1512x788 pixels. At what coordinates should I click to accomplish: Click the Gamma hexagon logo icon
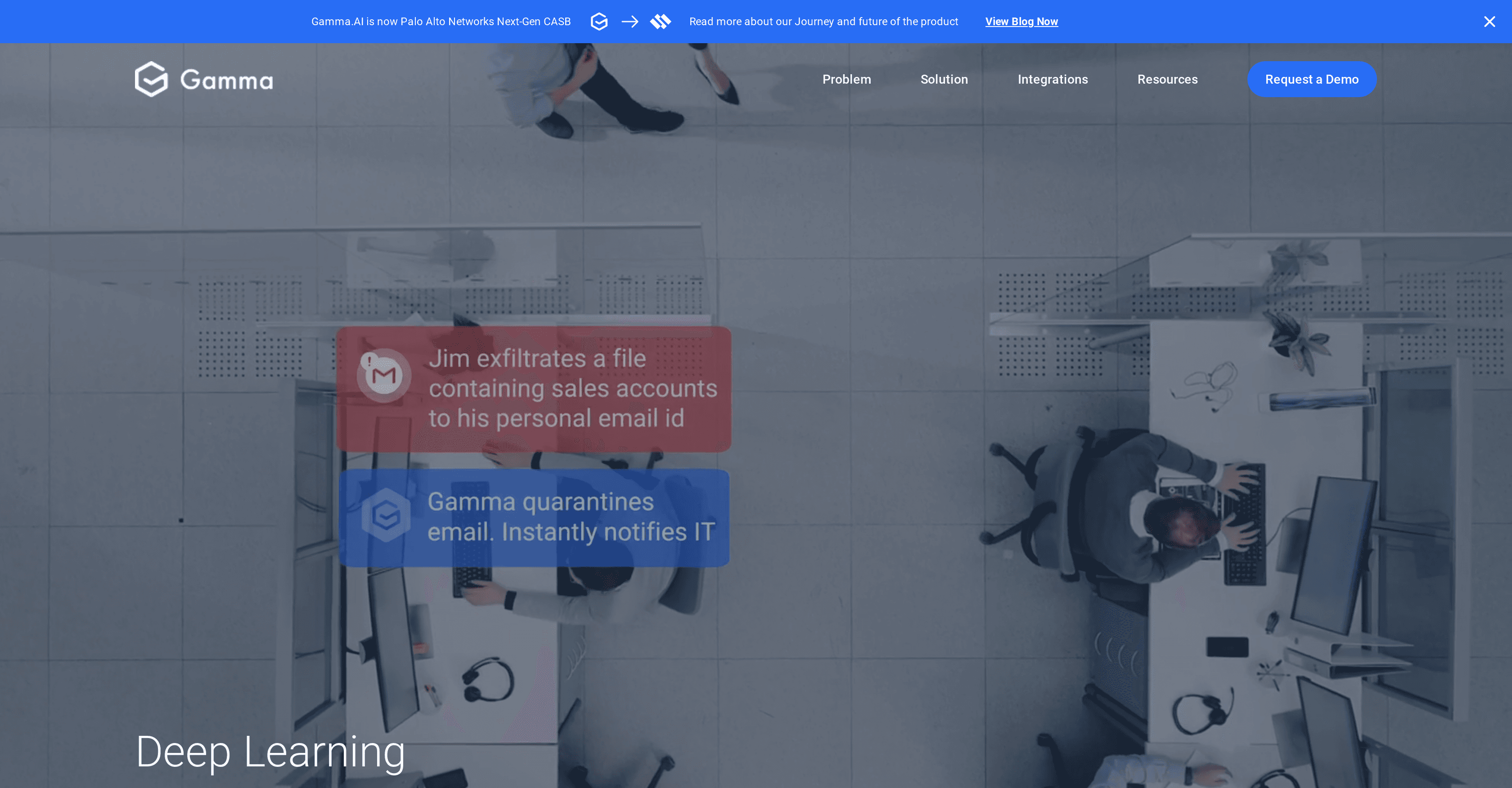coord(152,79)
